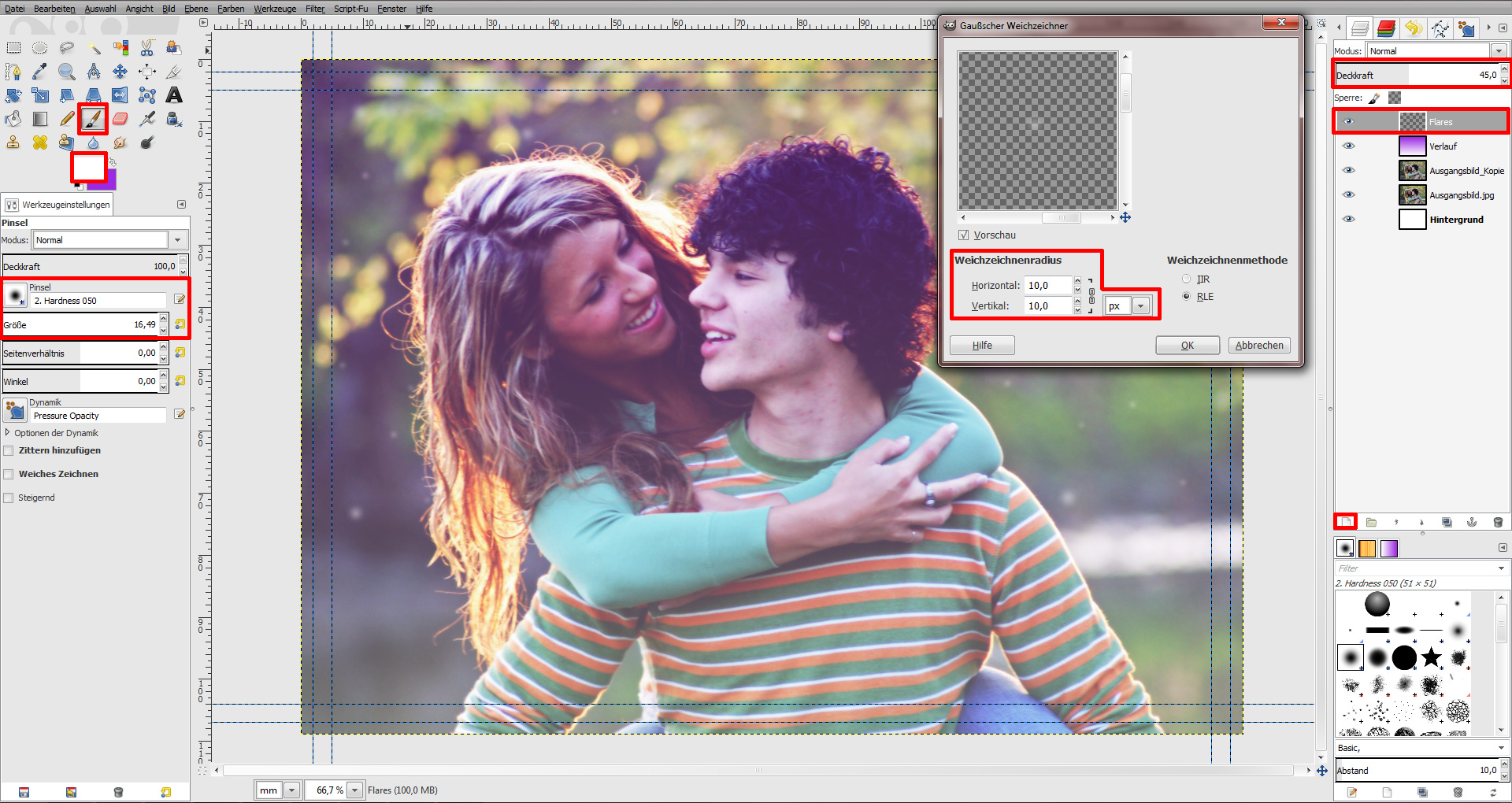Select the Paintbrush tool
The width and height of the screenshot is (1512, 803).
click(92, 119)
